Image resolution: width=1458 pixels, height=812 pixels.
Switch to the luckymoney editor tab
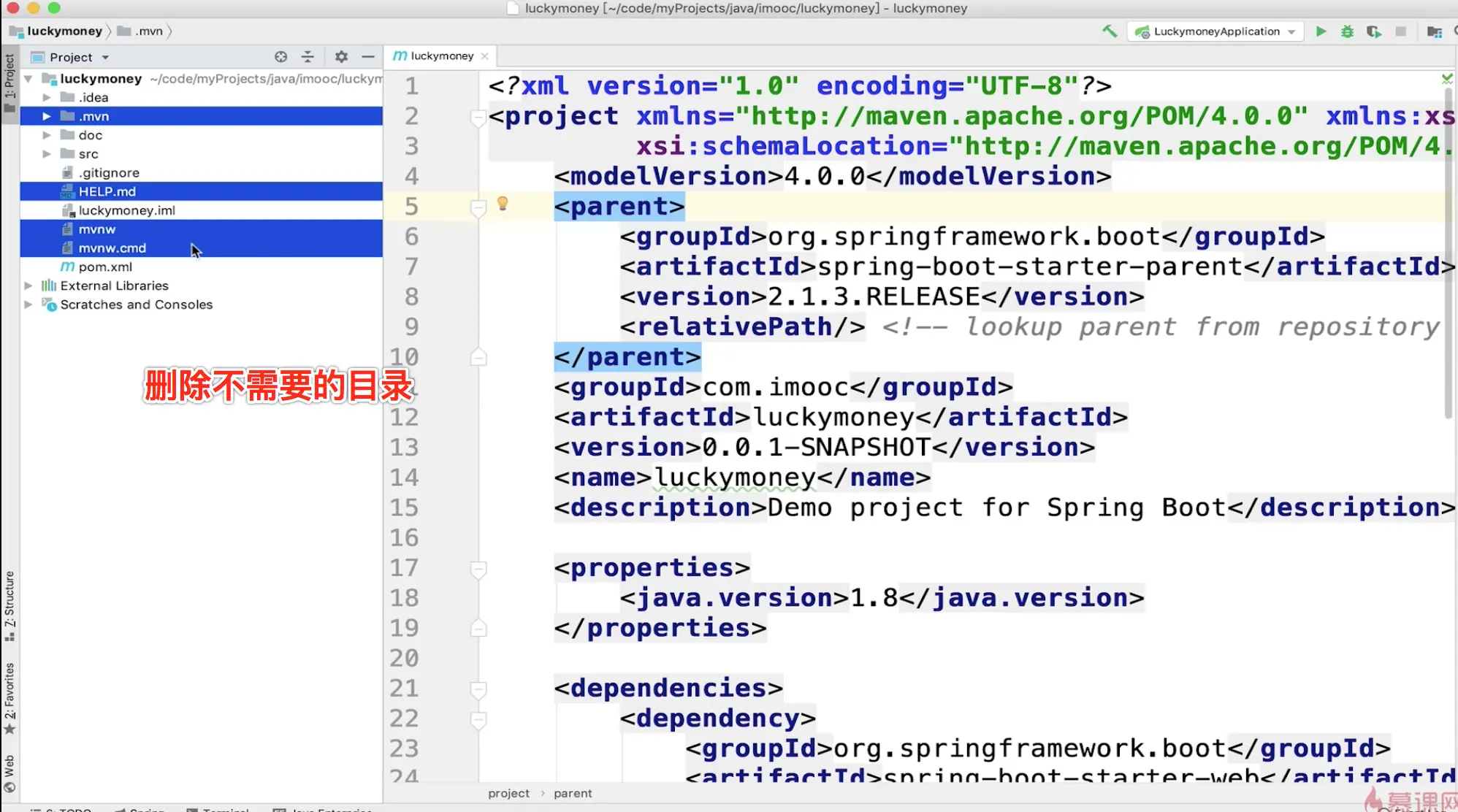pos(441,56)
